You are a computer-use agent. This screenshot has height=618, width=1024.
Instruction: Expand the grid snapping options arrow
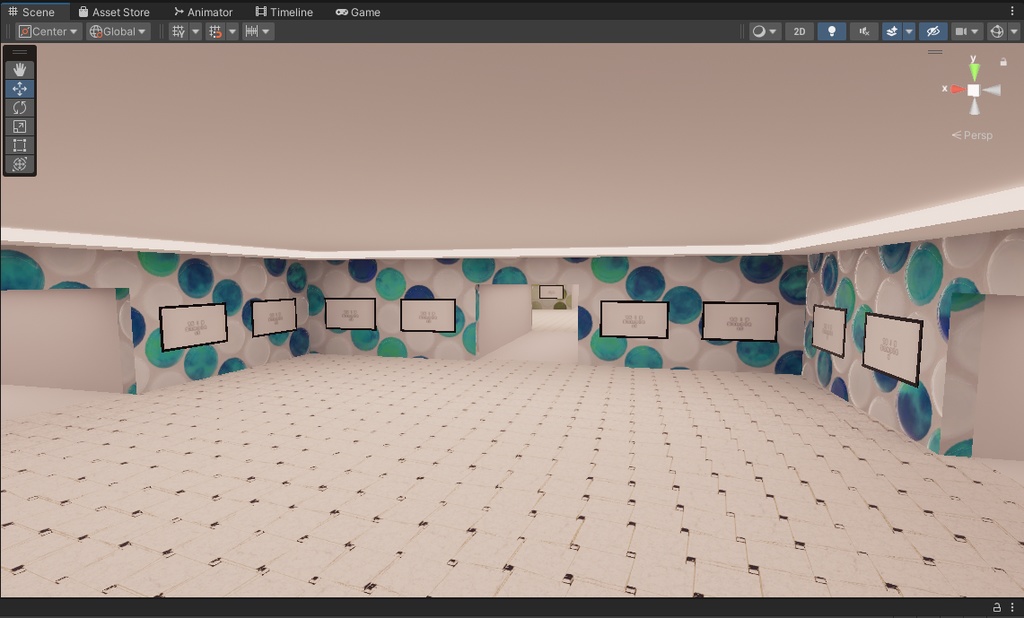click(232, 31)
